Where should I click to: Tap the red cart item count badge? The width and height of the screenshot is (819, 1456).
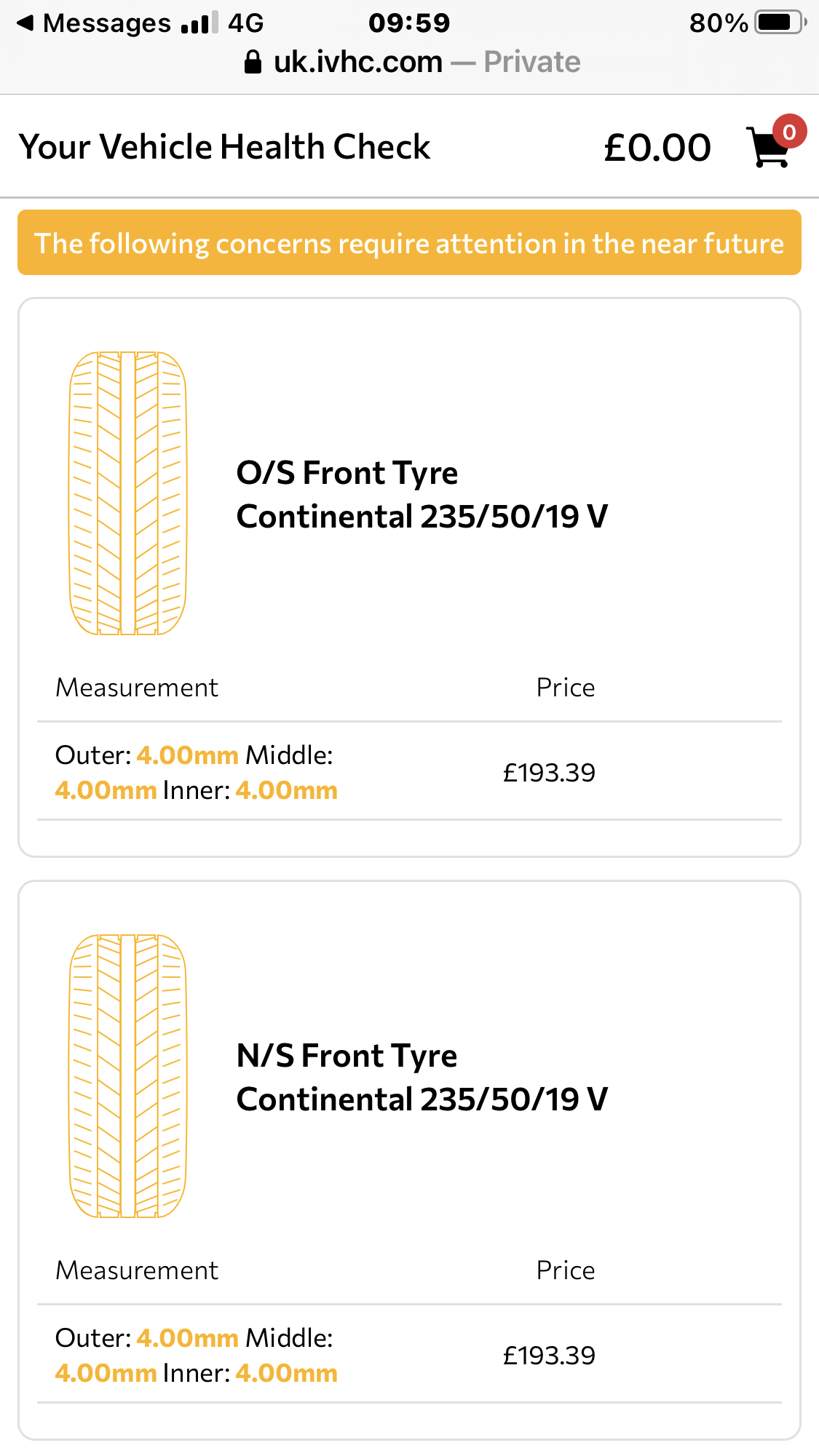789,132
